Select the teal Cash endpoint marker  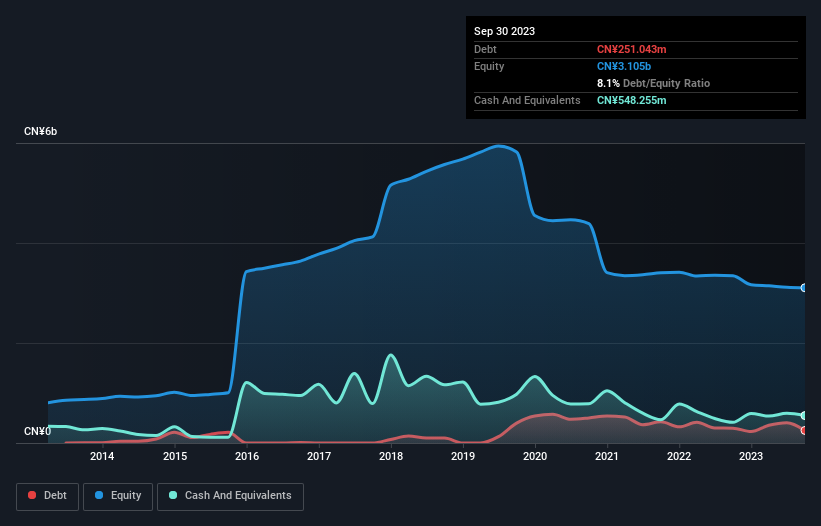tap(804, 416)
